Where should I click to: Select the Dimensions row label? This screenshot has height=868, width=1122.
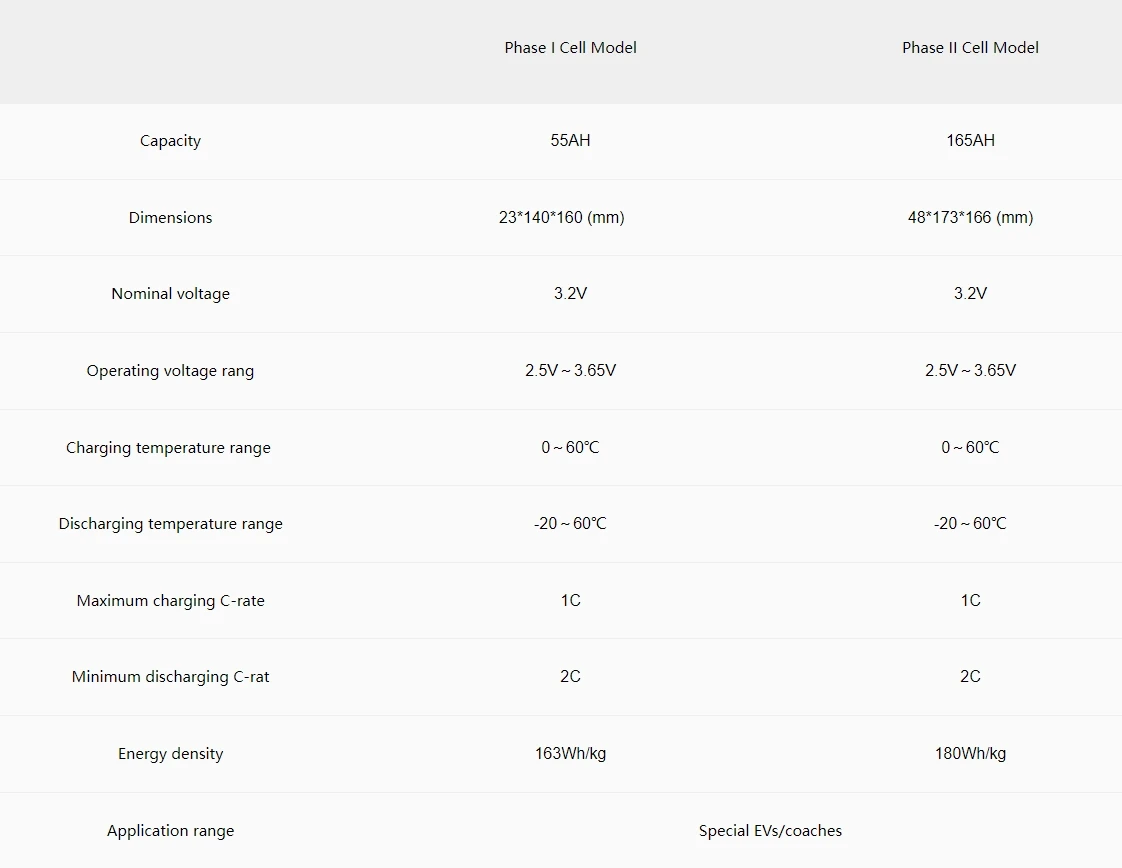[170, 218]
